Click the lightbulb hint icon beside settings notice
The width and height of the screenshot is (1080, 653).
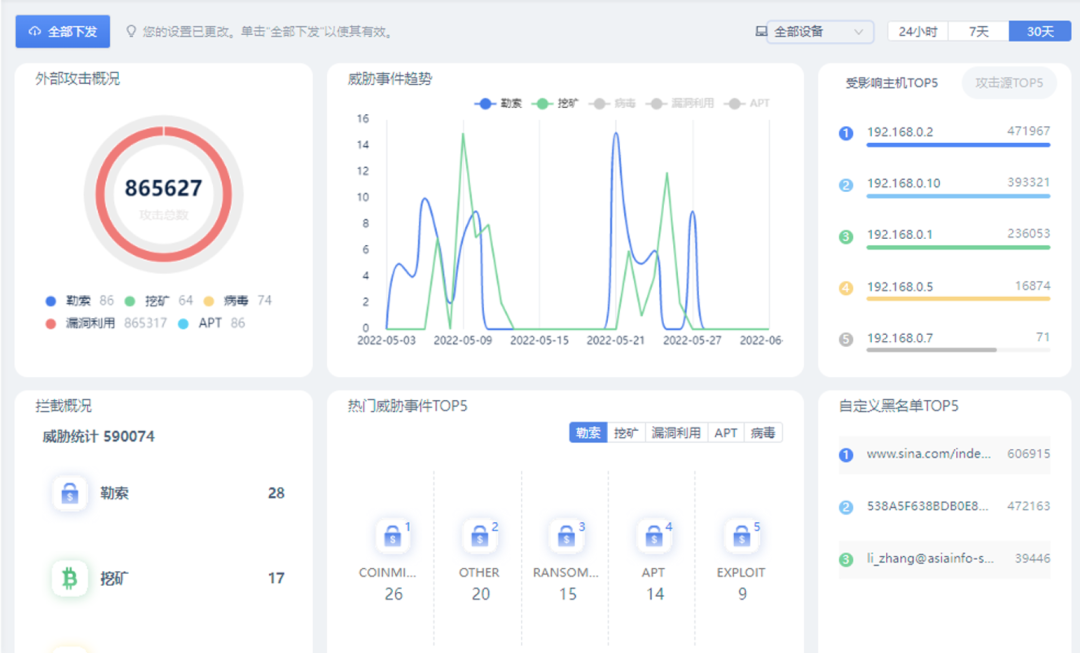pos(130,32)
